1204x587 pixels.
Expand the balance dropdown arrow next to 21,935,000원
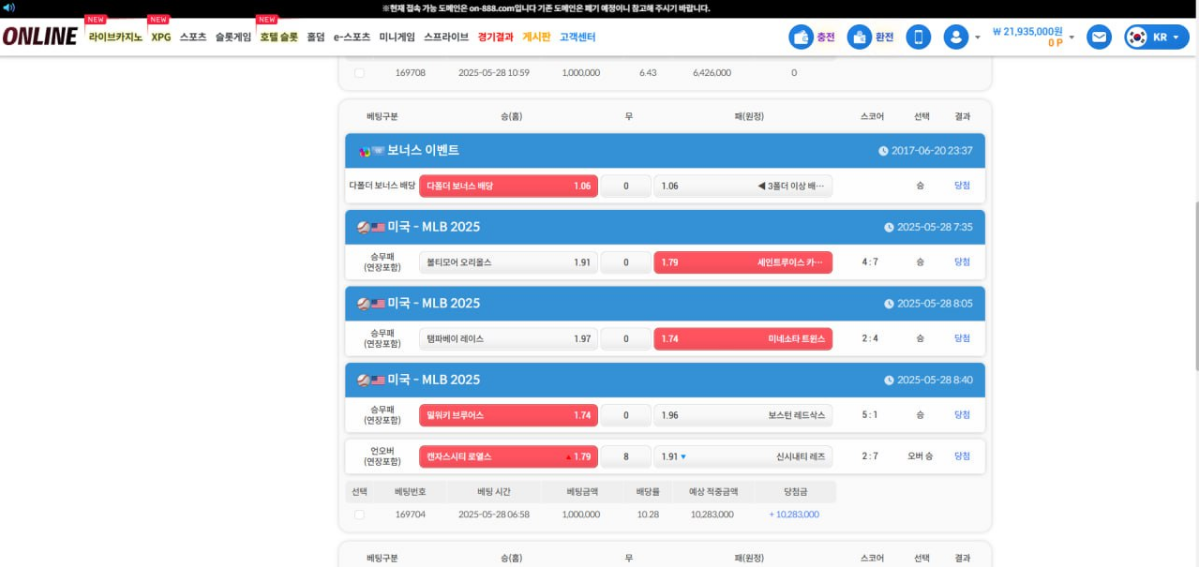tap(1071, 38)
